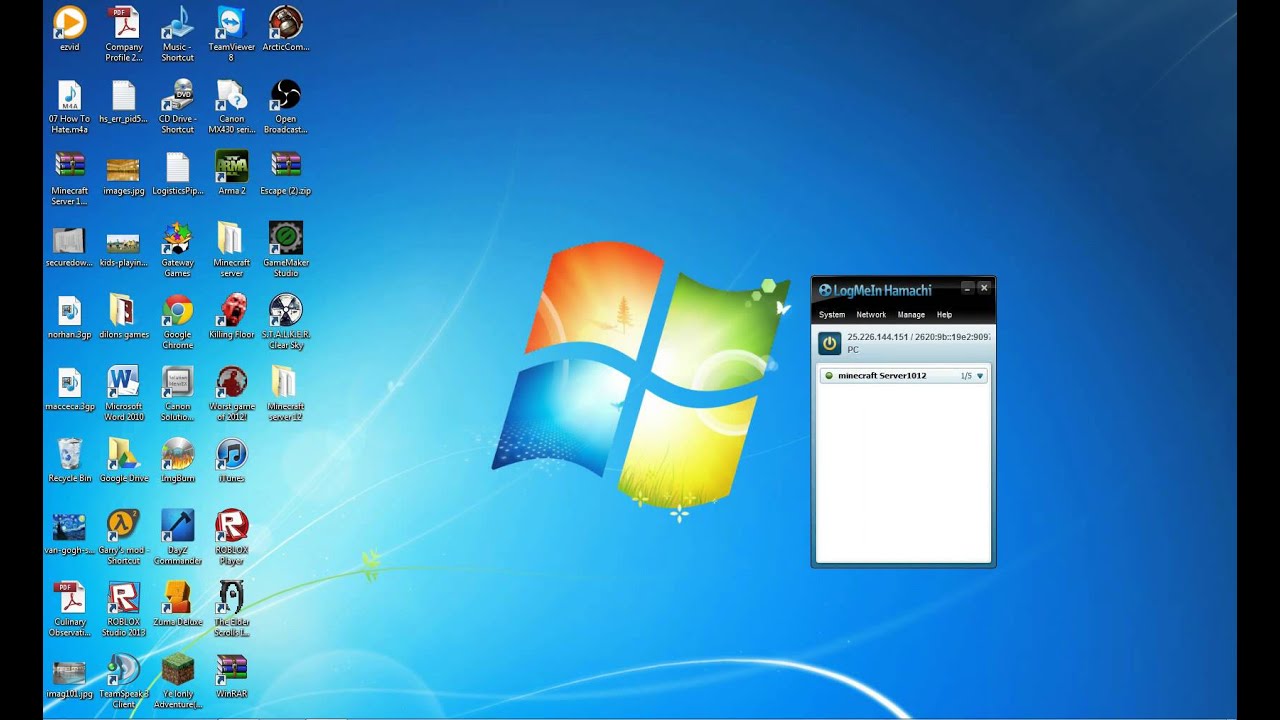Select the minecraft Server1012 network name
Screen dimensions: 1280x720
882,376
